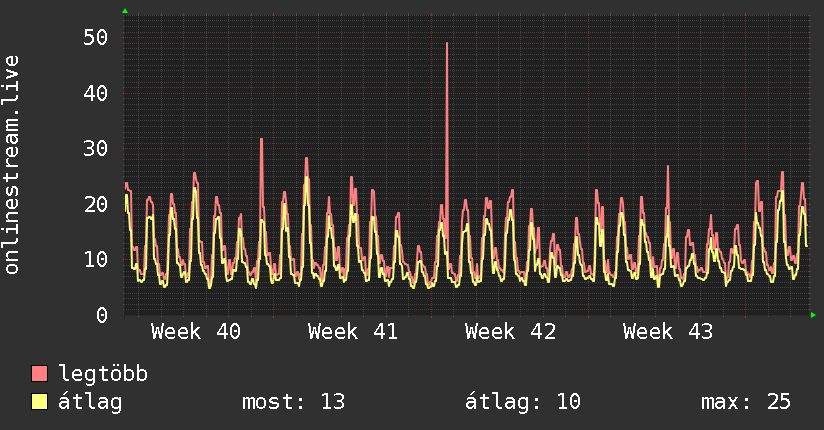Click the 'átlag: 10' average value
The width and height of the screenshot is (824, 430).
point(523,402)
